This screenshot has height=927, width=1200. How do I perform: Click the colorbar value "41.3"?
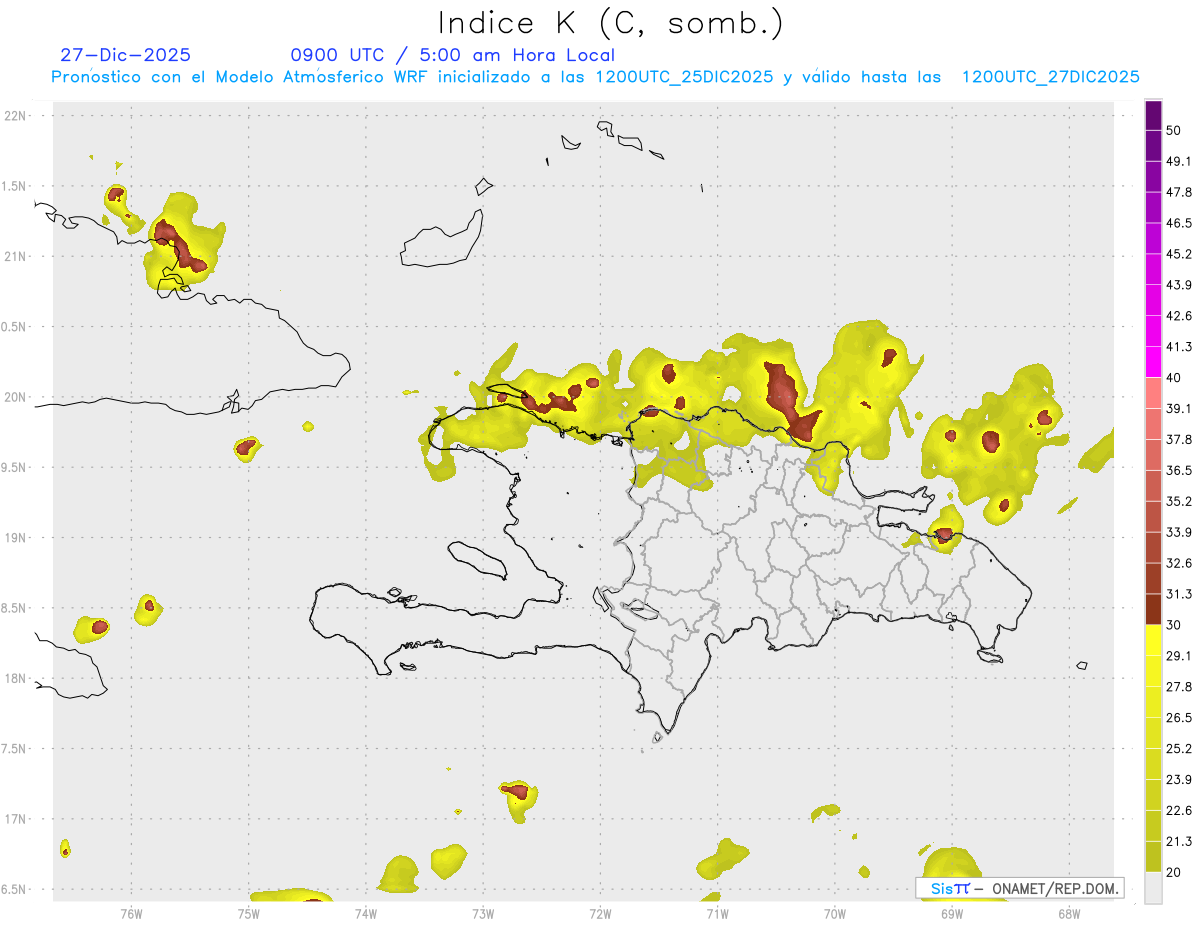pos(1179,347)
